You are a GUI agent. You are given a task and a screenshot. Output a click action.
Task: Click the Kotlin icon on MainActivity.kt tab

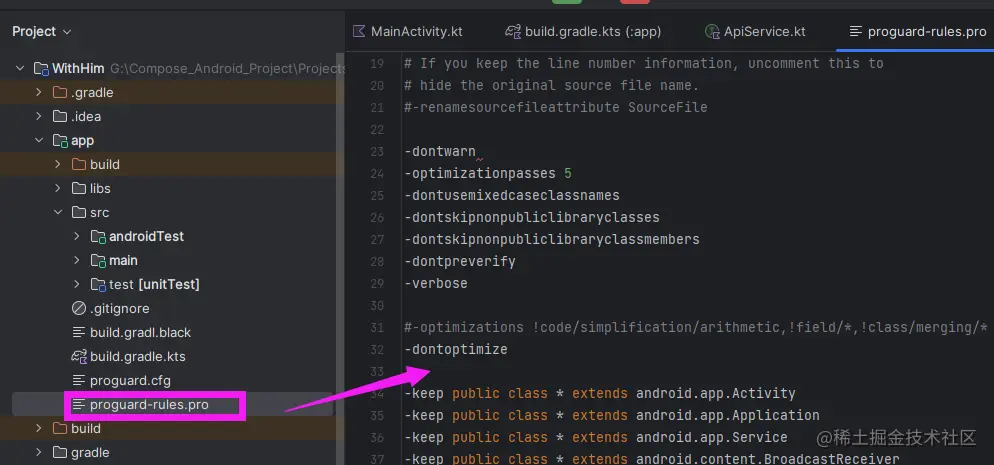tap(359, 31)
